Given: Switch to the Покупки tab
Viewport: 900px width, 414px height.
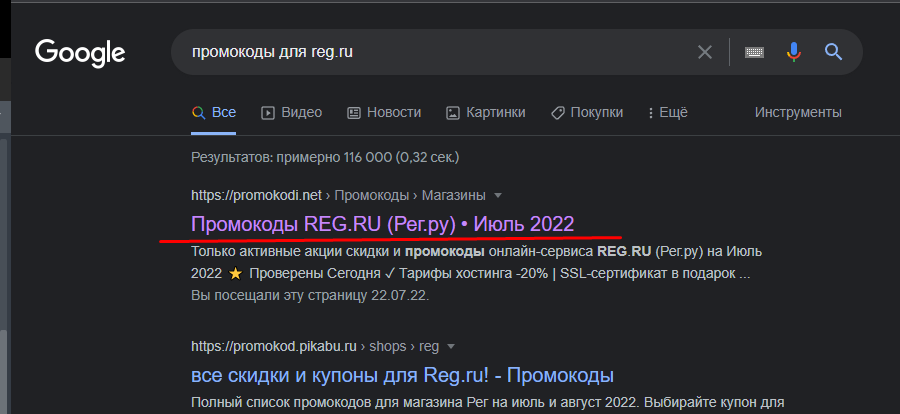Looking at the screenshot, I should (x=587, y=113).
